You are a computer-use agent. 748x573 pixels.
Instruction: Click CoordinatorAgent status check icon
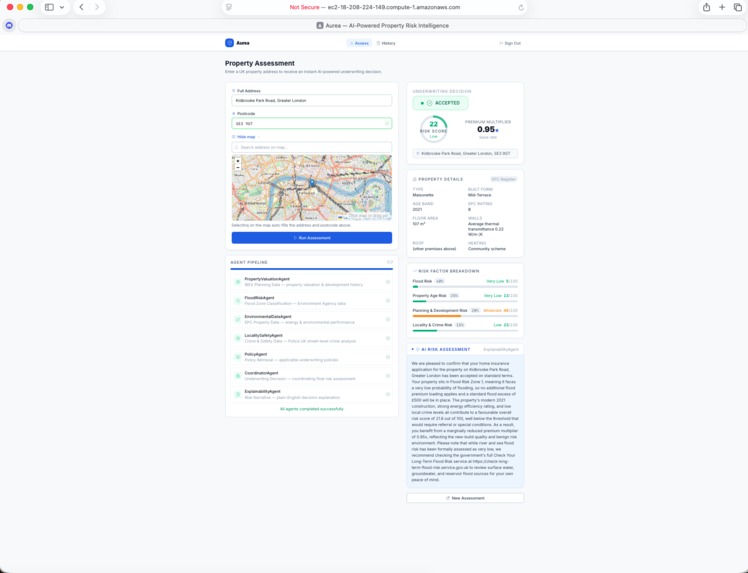point(388,376)
